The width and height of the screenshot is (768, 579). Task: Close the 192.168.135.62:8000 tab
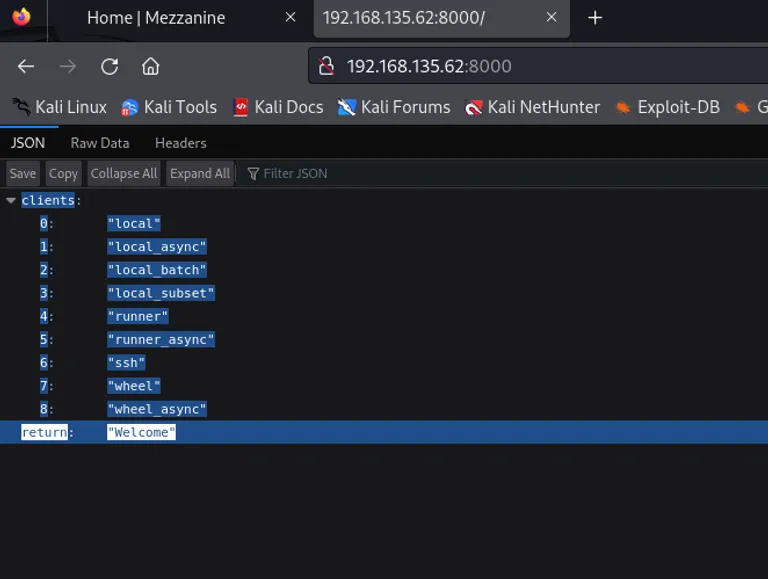click(x=551, y=18)
